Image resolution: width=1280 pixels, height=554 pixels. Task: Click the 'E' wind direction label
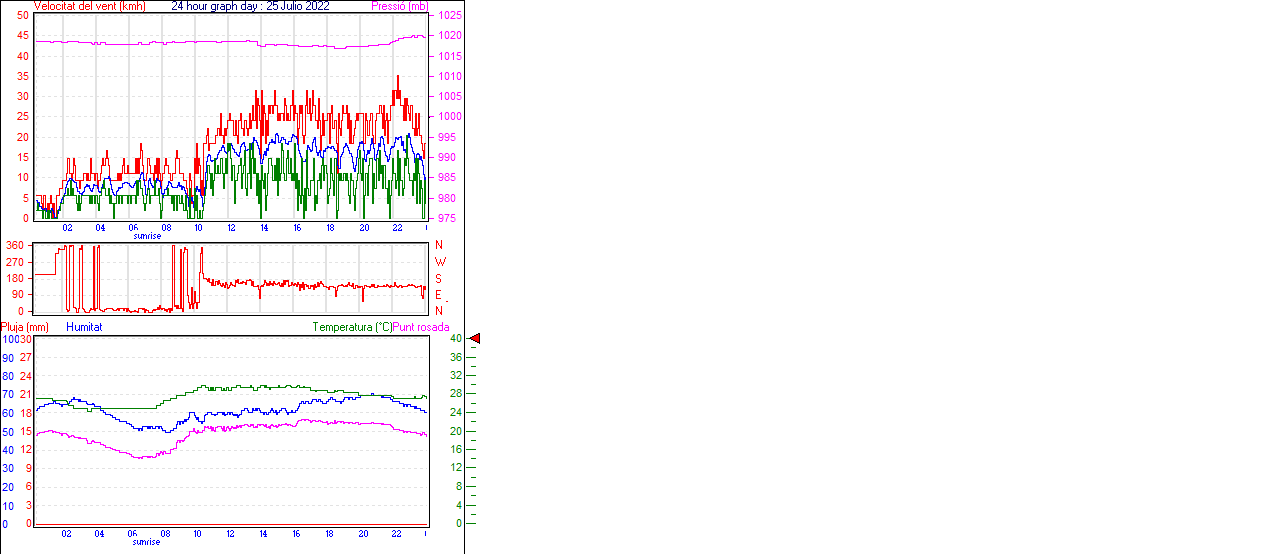pyautogui.click(x=439, y=295)
